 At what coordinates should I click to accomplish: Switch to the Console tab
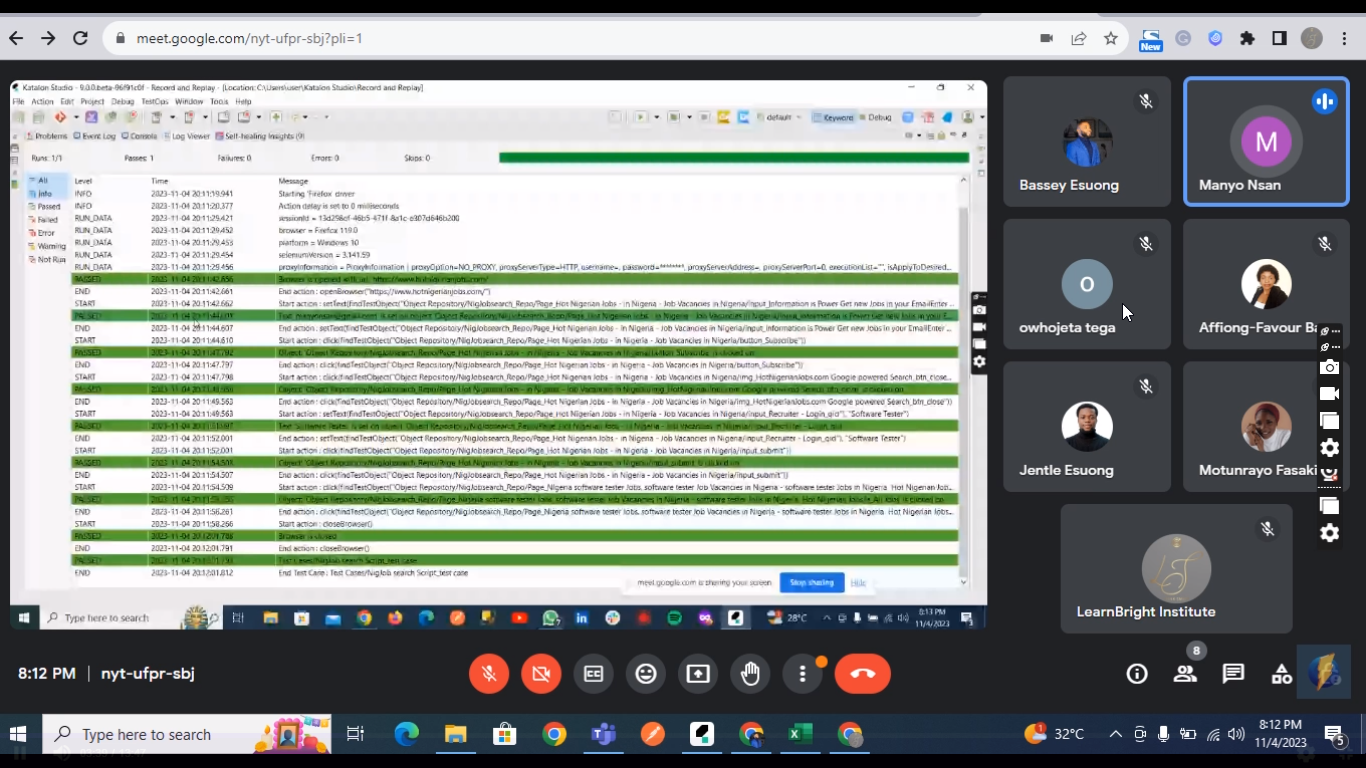(139, 136)
